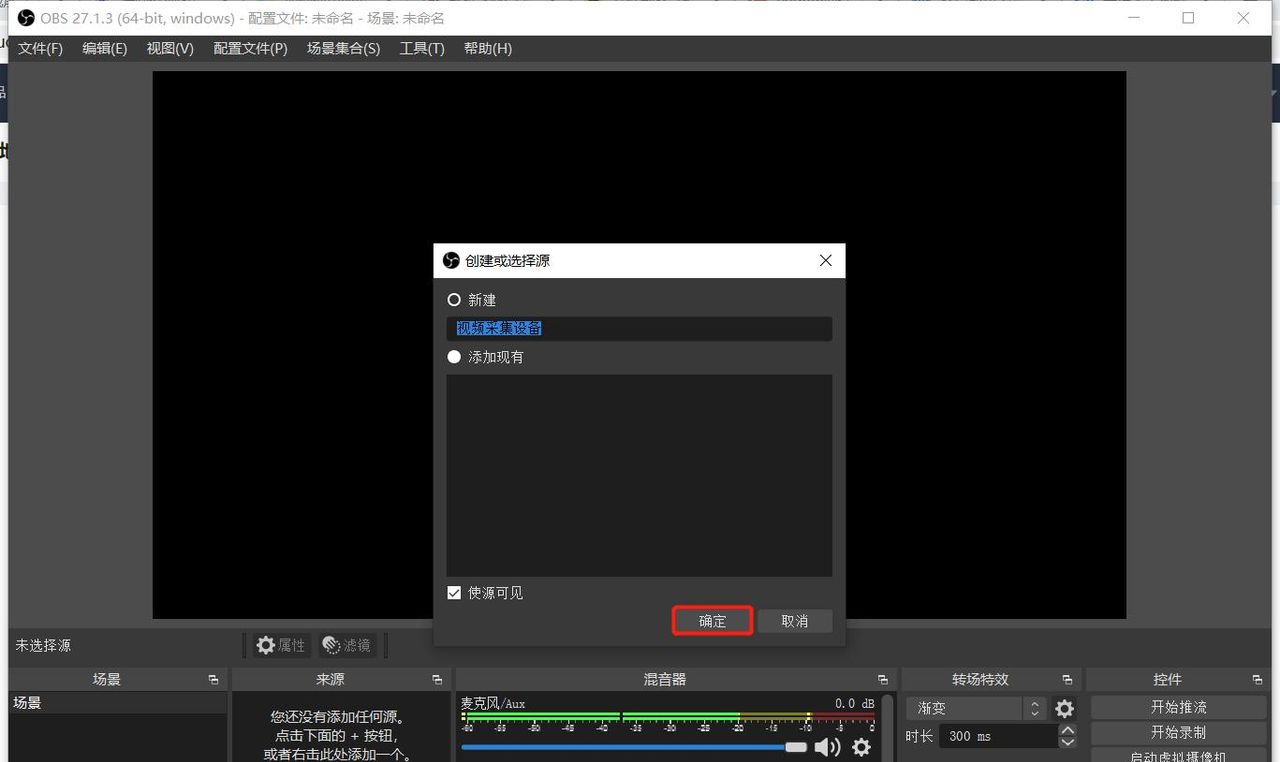
Task: Click the 您还没有添加任何源 hint text
Action: point(337,717)
